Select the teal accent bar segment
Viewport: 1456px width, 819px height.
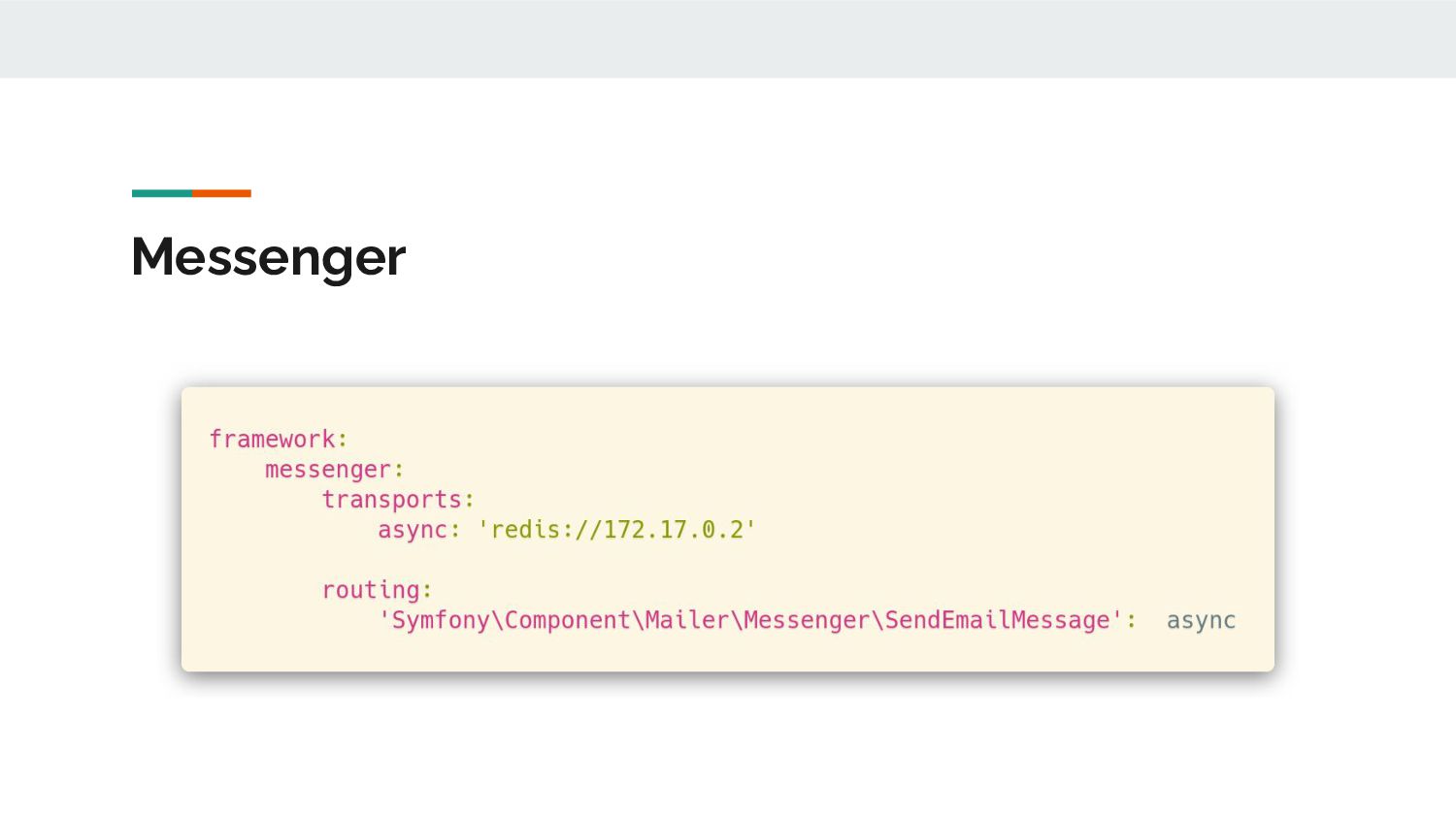162,193
